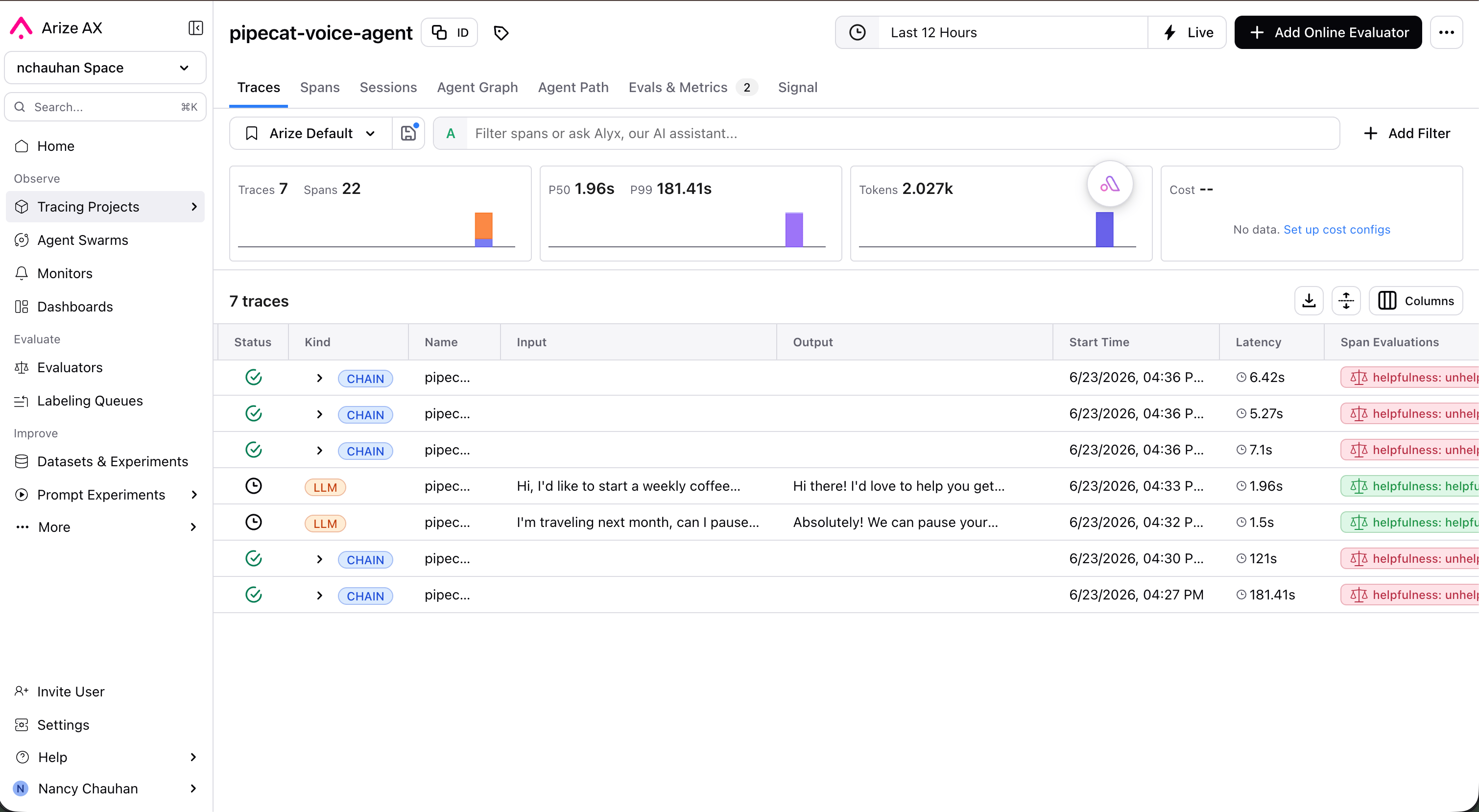Collapse the sidebar panel icon
This screenshot has width=1479, height=812.
point(195,27)
